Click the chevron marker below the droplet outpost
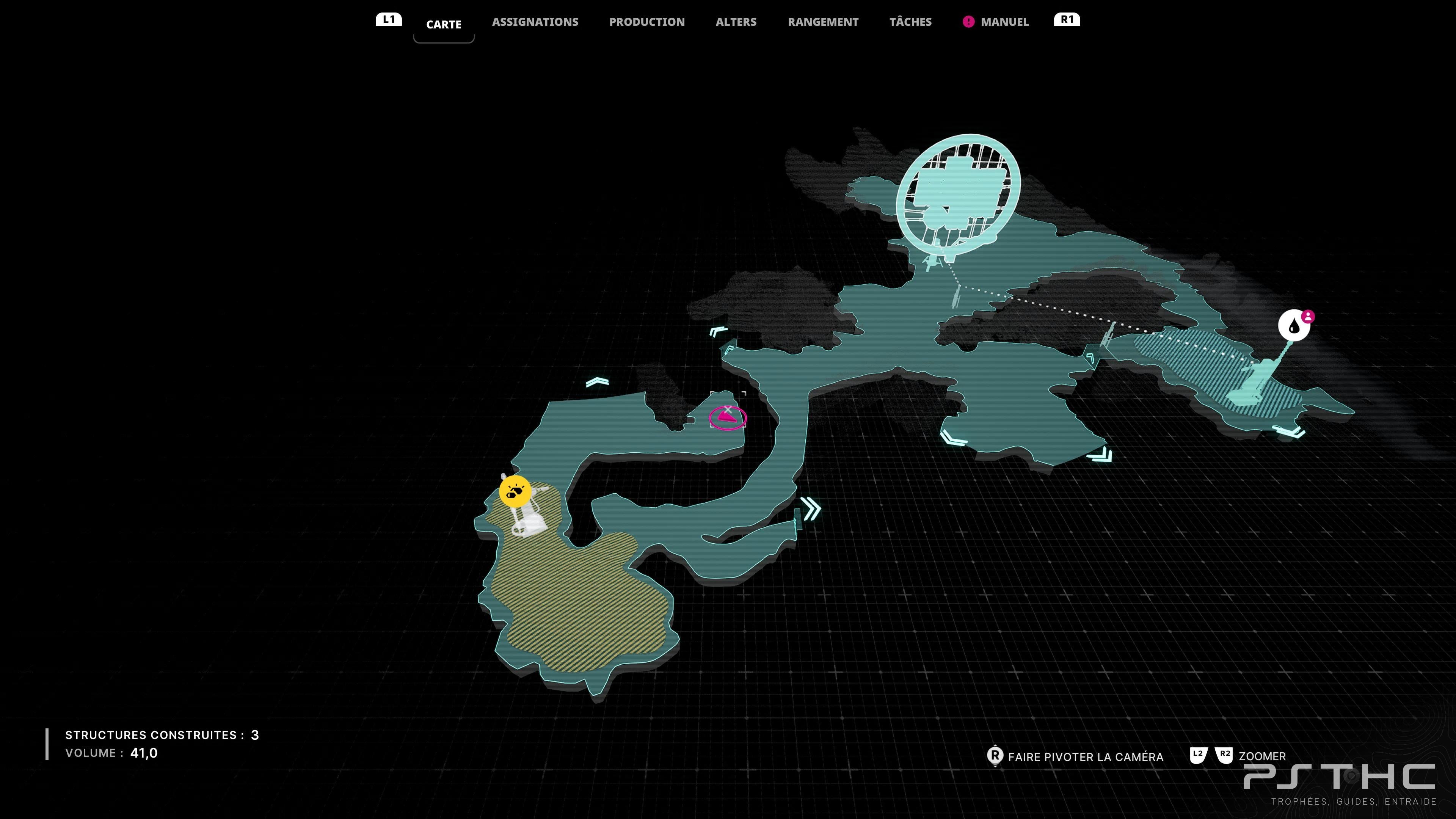Viewport: 1456px width, 819px height. 1289,432
